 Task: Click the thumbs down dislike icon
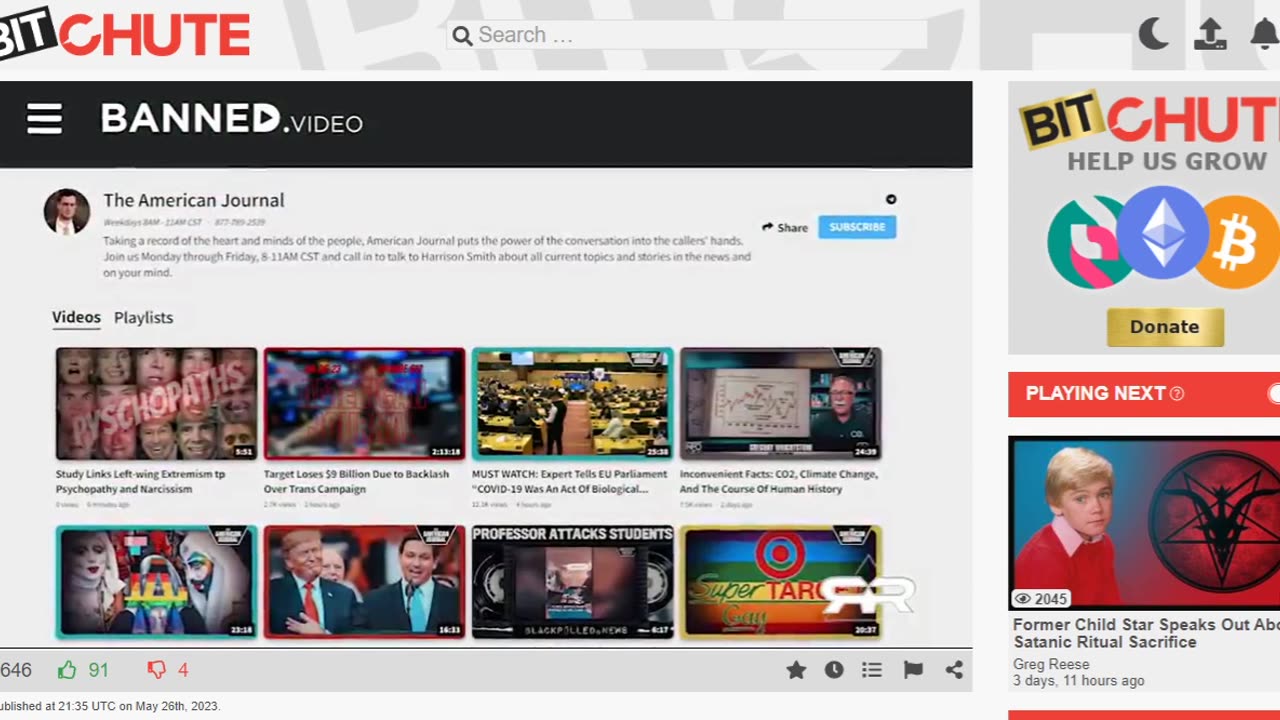[156, 670]
